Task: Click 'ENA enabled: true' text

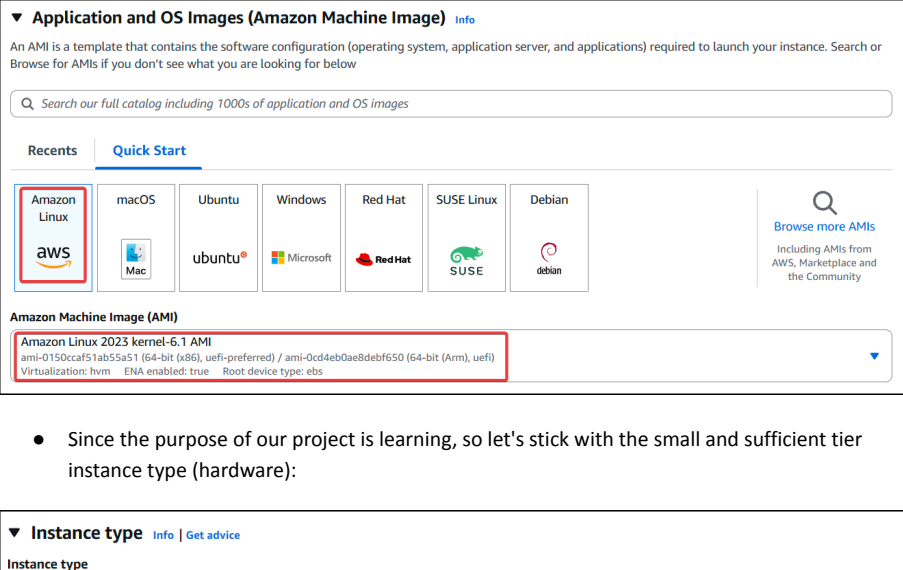Action: tap(166, 371)
